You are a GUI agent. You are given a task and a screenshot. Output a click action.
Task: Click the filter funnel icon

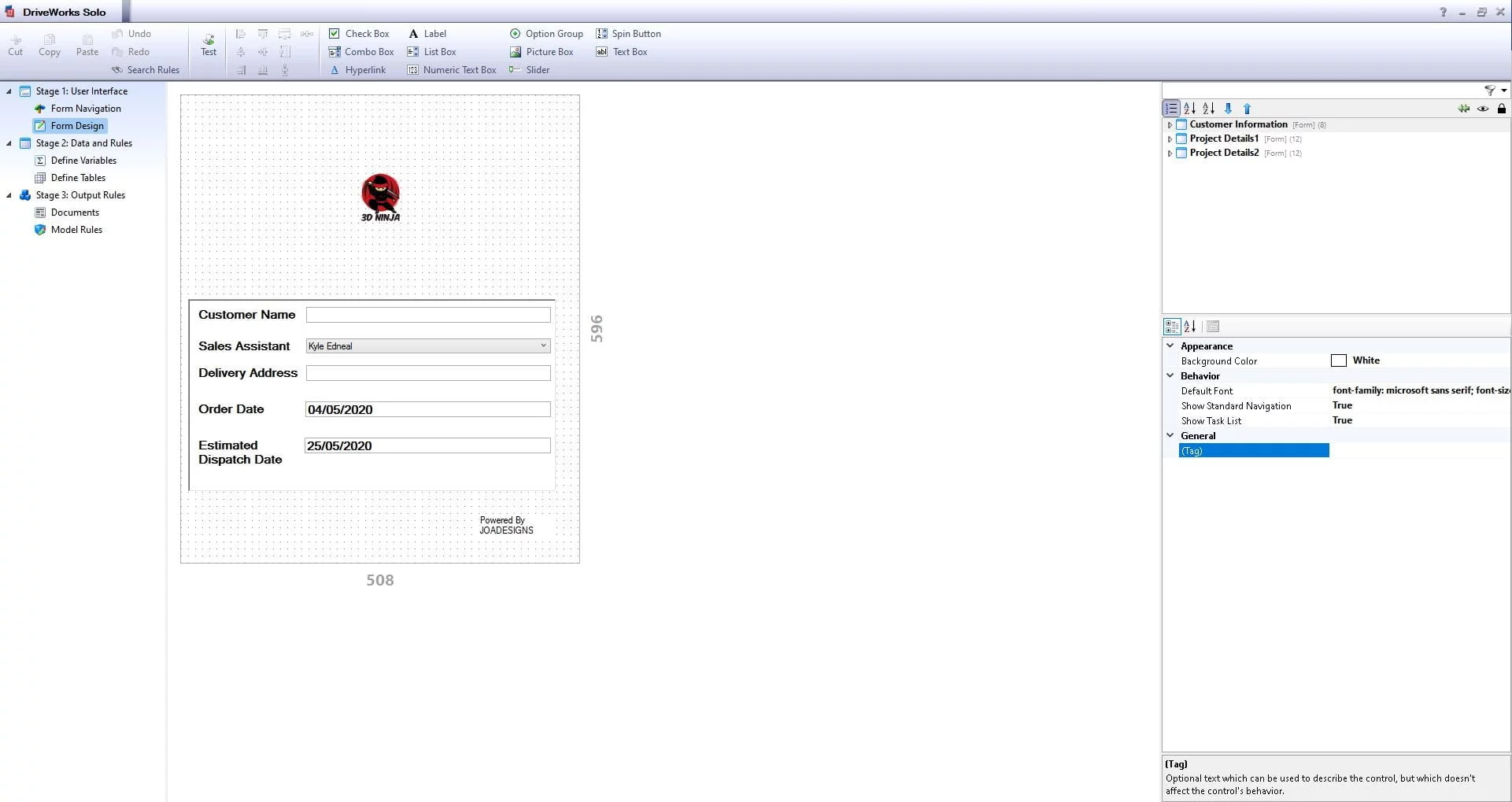1489,91
